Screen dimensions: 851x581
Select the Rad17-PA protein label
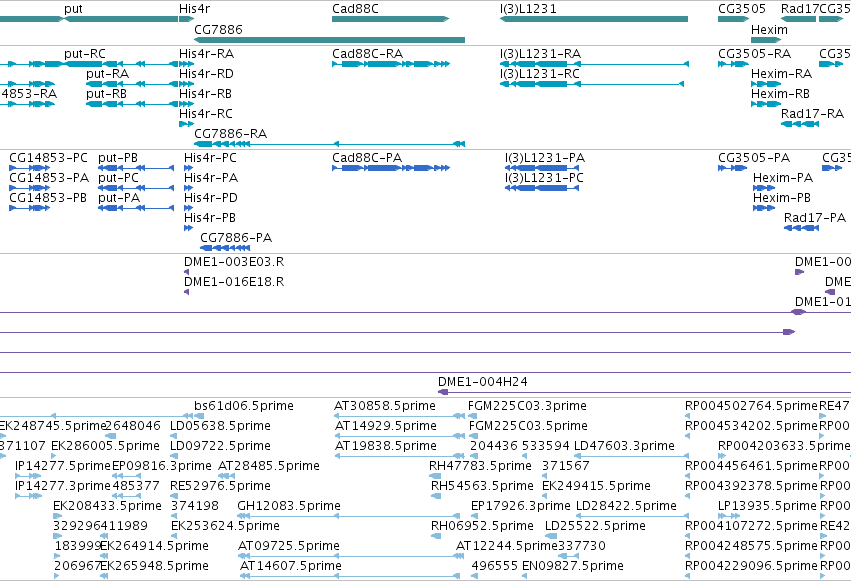pos(815,218)
